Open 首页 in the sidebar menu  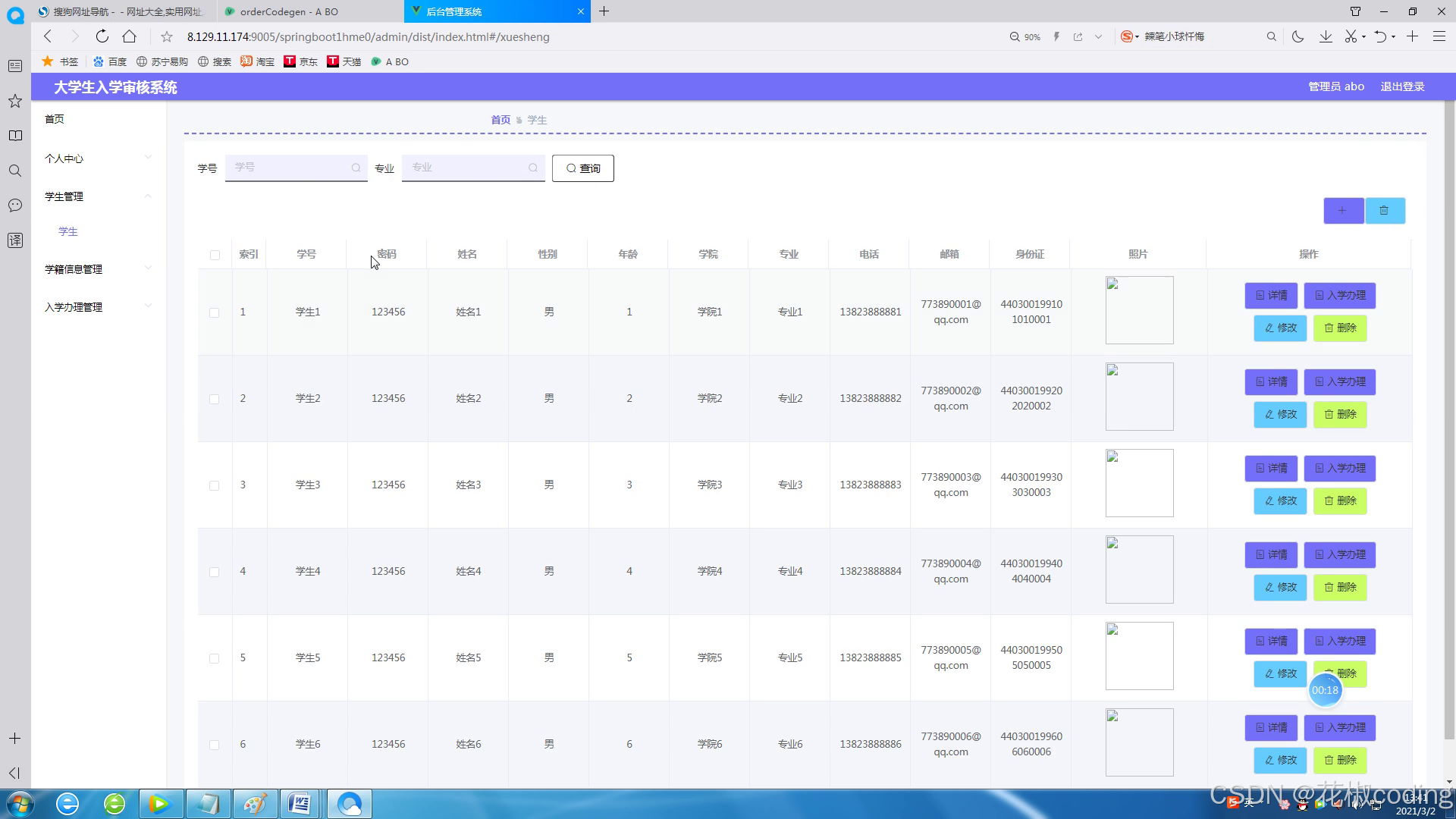(55, 119)
